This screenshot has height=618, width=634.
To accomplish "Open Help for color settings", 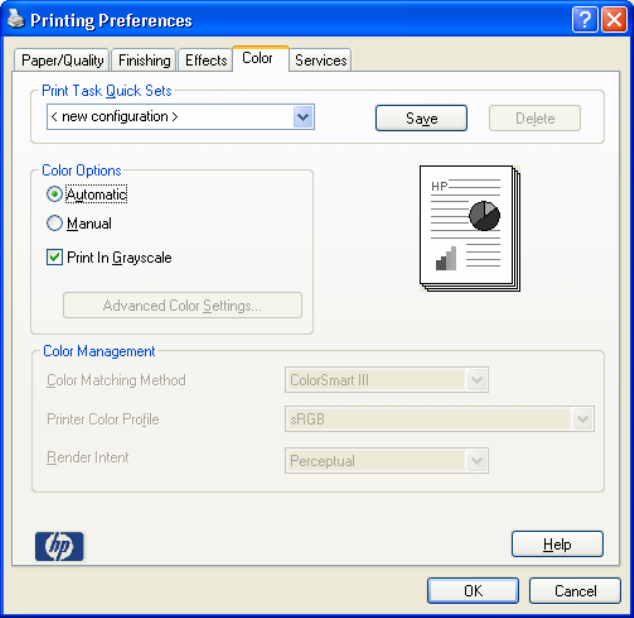I will point(557,544).
